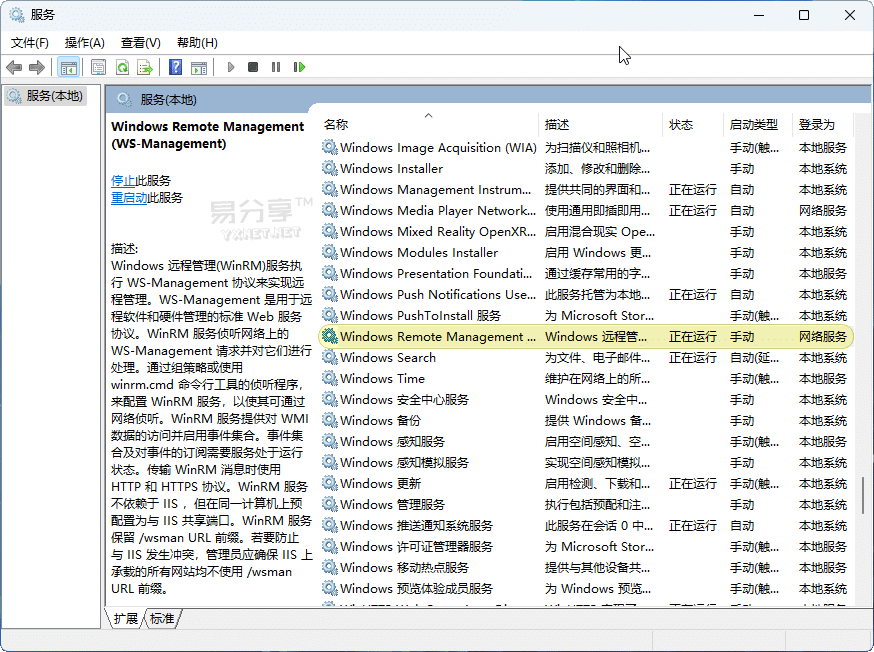874x652 pixels.
Task: Click the Refresh toolbar icon
Action: [x=122, y=67]
